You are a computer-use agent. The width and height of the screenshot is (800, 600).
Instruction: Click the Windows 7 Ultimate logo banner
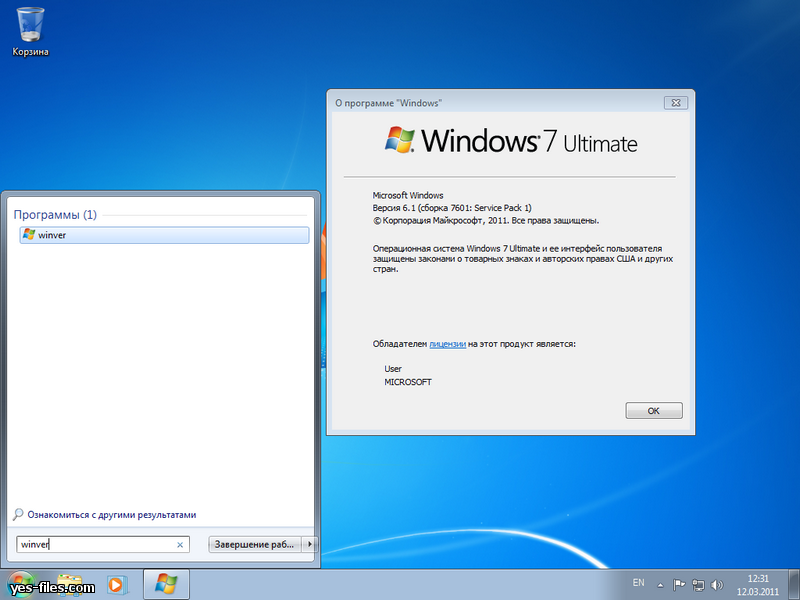[511, 140]
